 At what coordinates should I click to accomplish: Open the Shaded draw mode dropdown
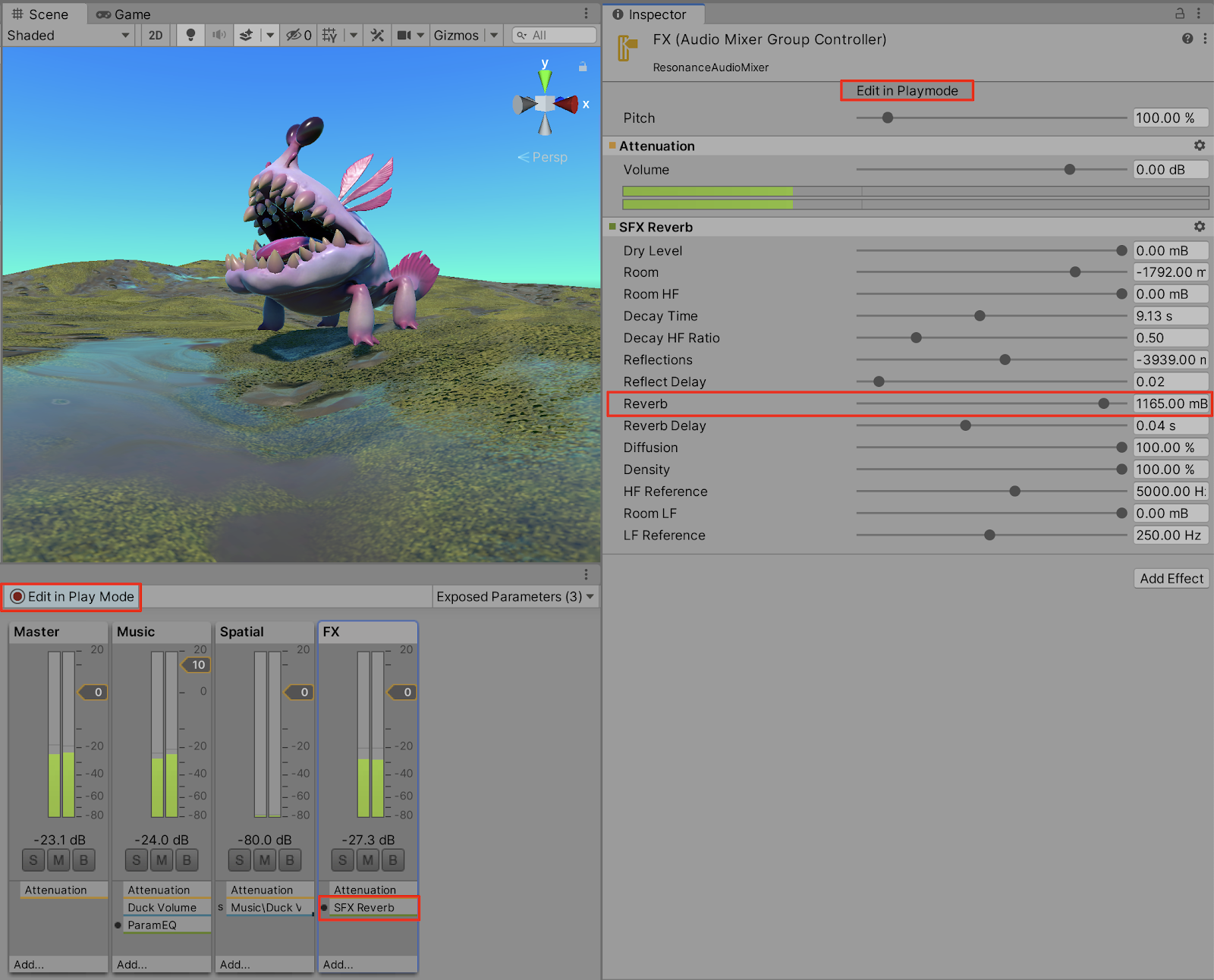pos(68,35)
